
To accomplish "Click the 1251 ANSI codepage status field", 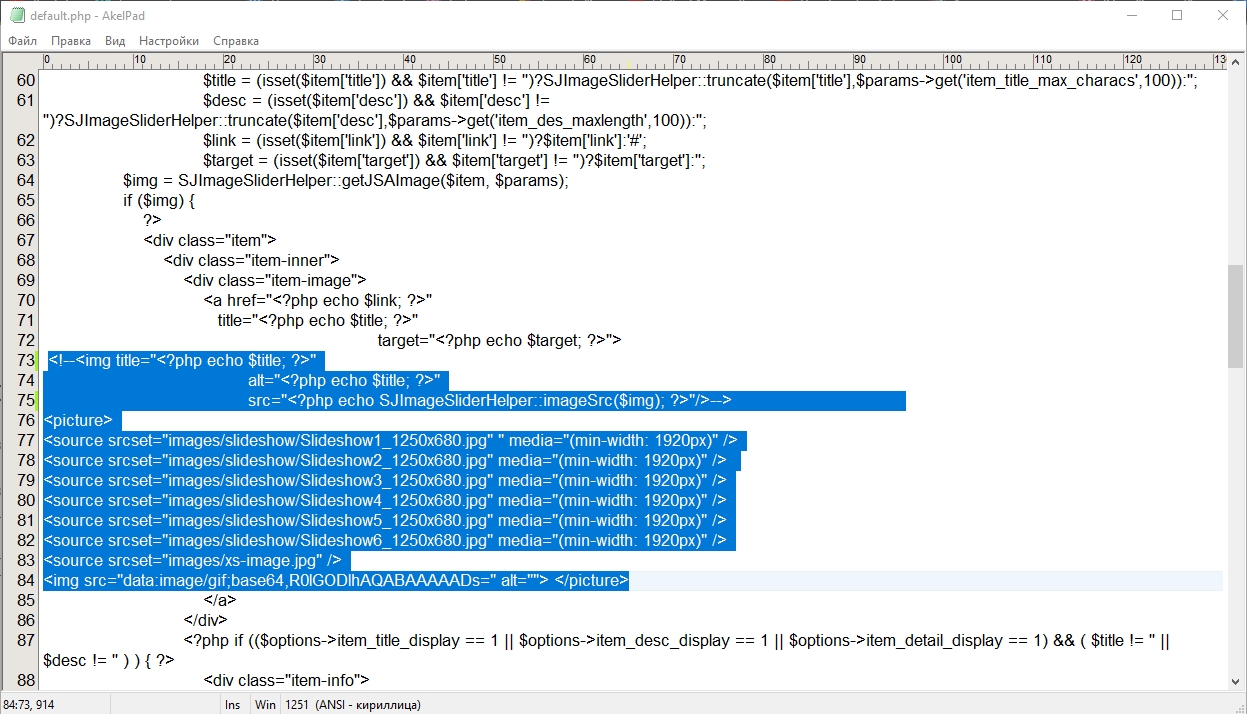I will (352, 705).
